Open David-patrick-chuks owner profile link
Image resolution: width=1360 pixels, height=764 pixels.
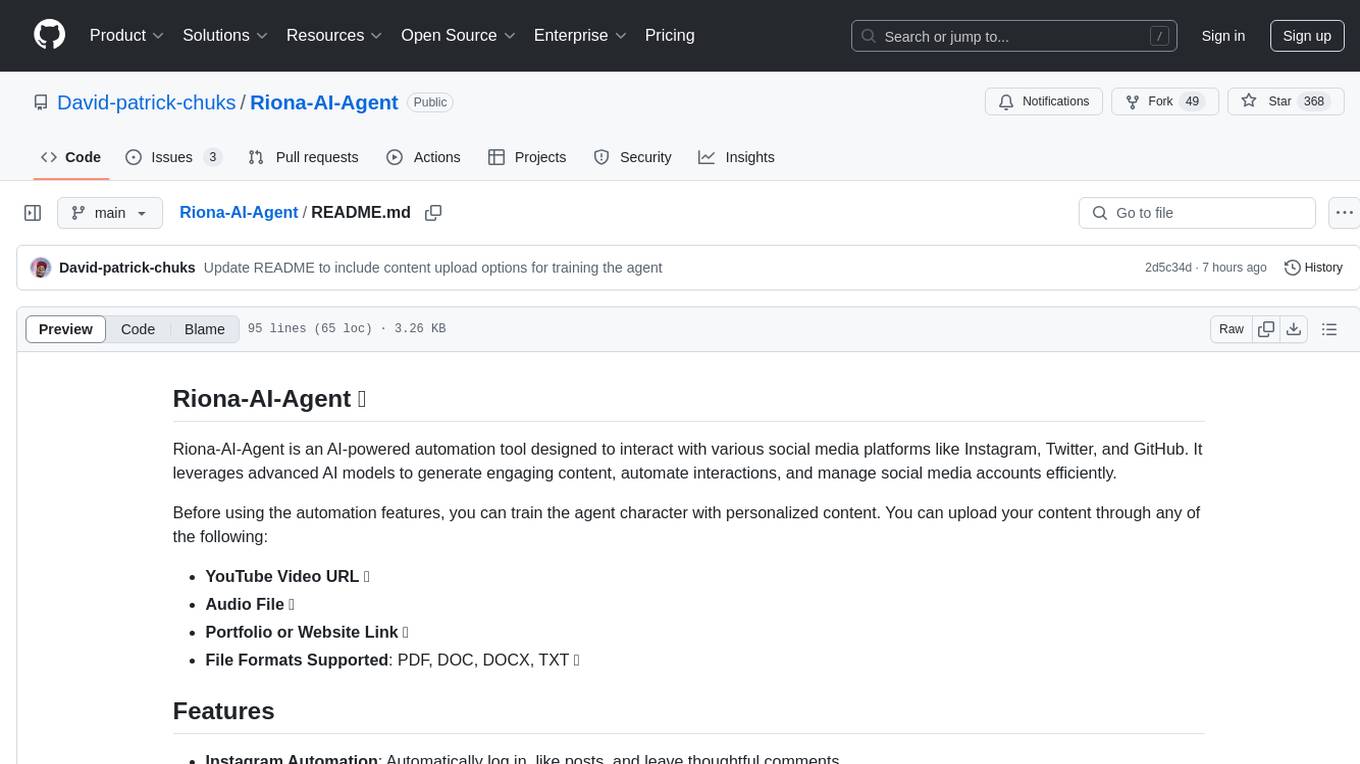point(146,102)
